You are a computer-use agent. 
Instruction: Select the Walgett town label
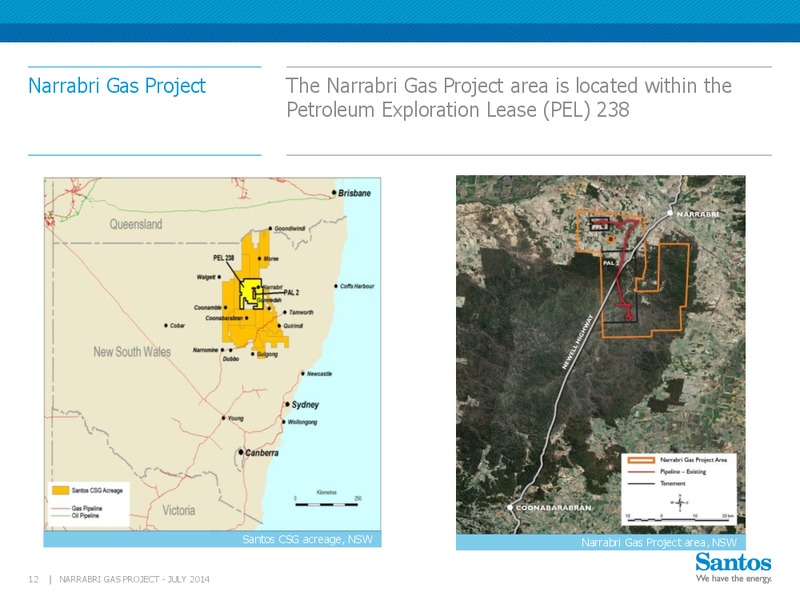[x=206, y=277]
